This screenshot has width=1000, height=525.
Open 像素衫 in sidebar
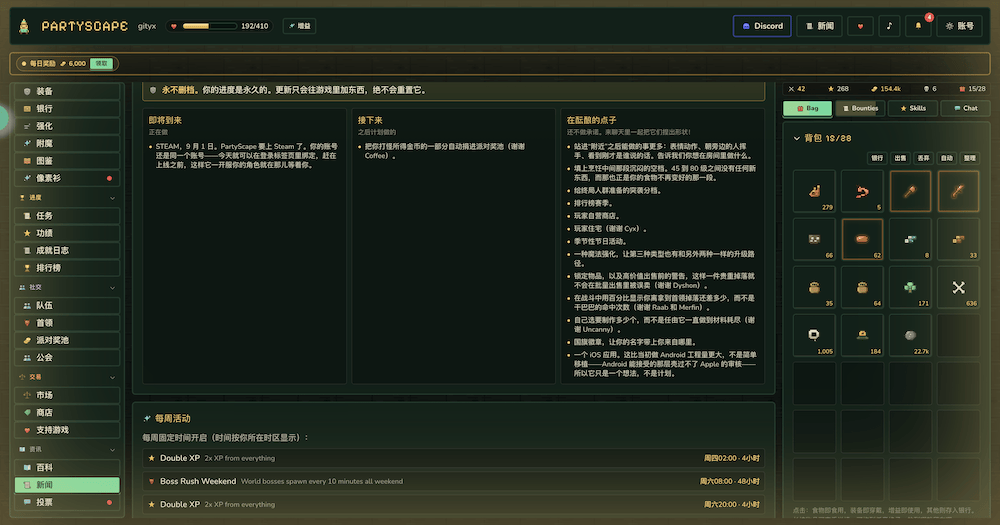[x=67, y=178]
